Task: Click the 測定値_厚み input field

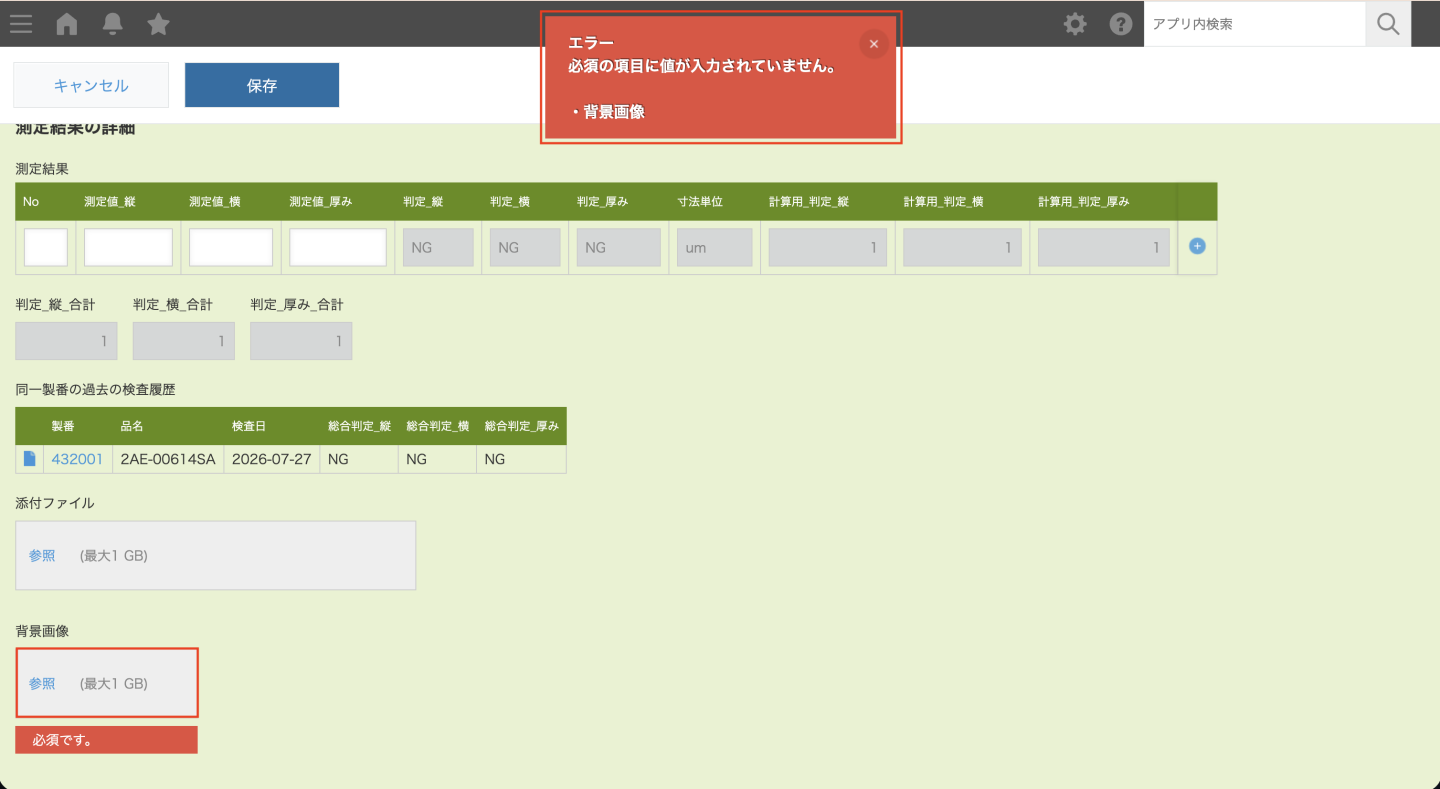Action: coord(338,247)
